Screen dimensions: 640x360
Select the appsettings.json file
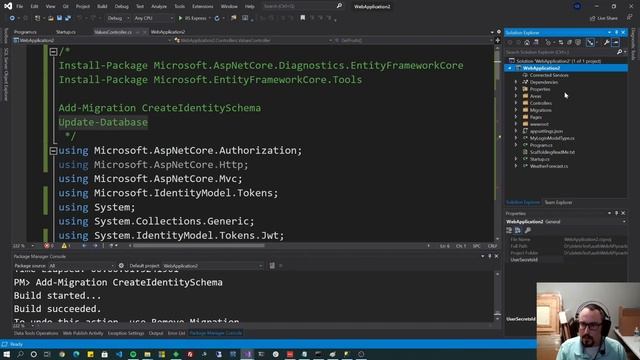pyautogui.click(x=546, y=131)
